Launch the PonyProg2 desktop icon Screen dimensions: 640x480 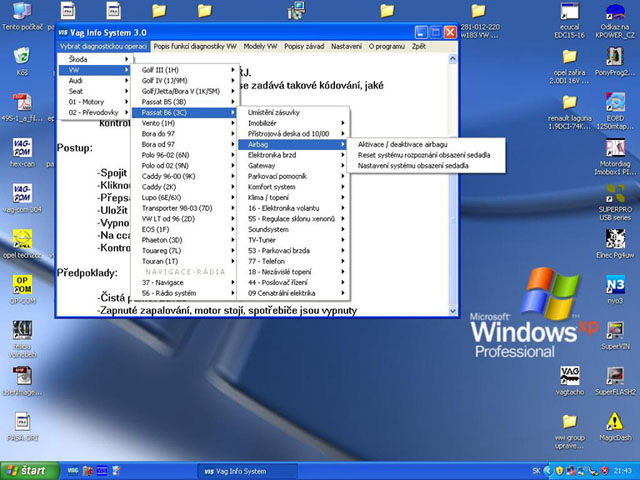pyautogui.click(x=615, y=61)
